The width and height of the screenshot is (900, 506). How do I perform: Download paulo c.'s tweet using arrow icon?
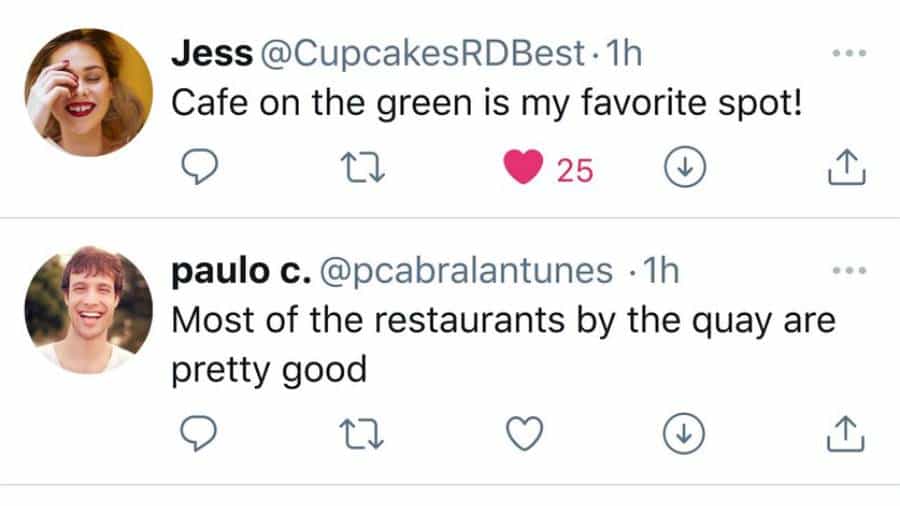pyautogui.click(x=686, y=433)
